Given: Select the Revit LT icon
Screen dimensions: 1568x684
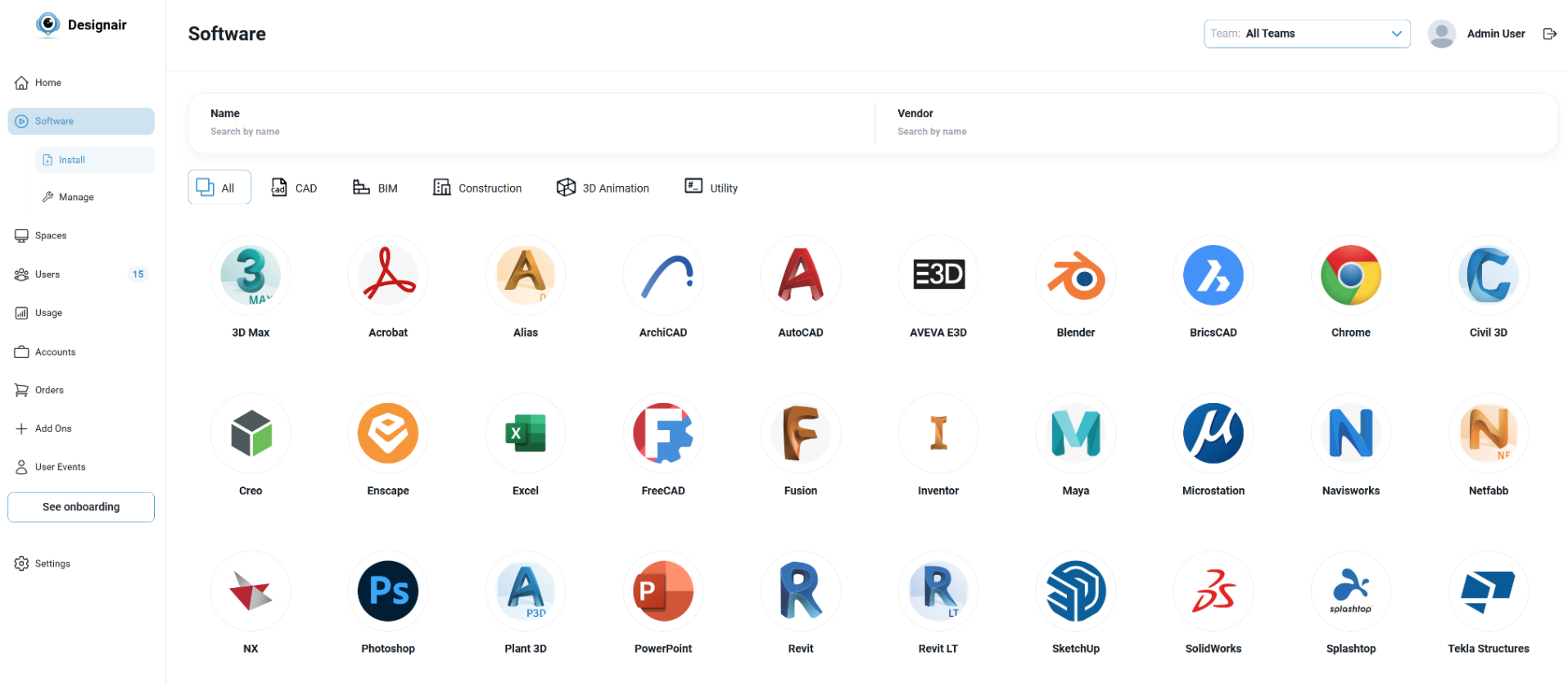Looking at the screenshot, I should 938,591.
